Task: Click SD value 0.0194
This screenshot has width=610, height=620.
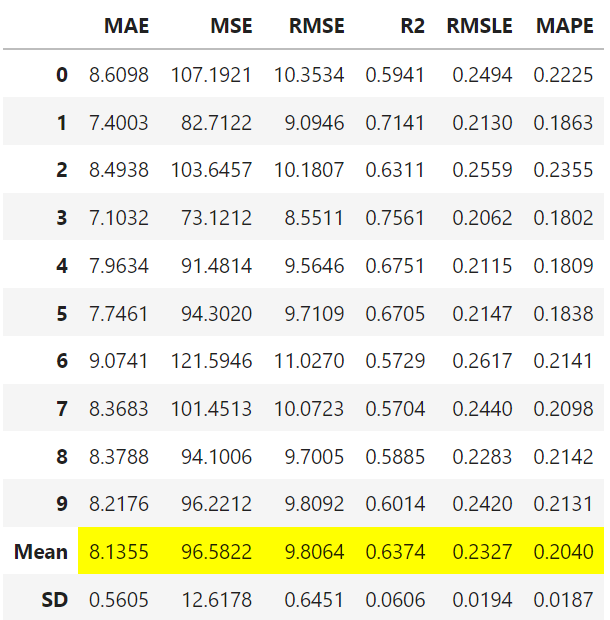Action: 482,600
